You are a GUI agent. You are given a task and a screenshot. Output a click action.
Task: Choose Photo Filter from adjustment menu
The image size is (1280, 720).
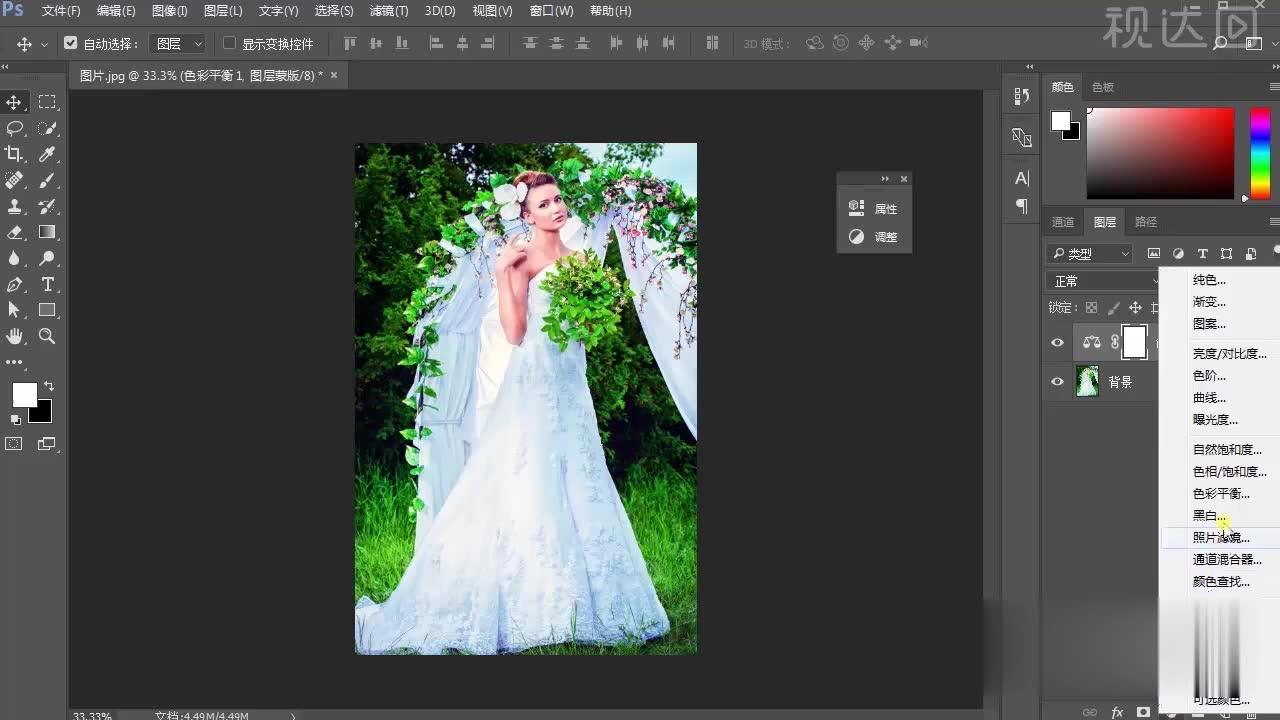(x=1221, y=538)
